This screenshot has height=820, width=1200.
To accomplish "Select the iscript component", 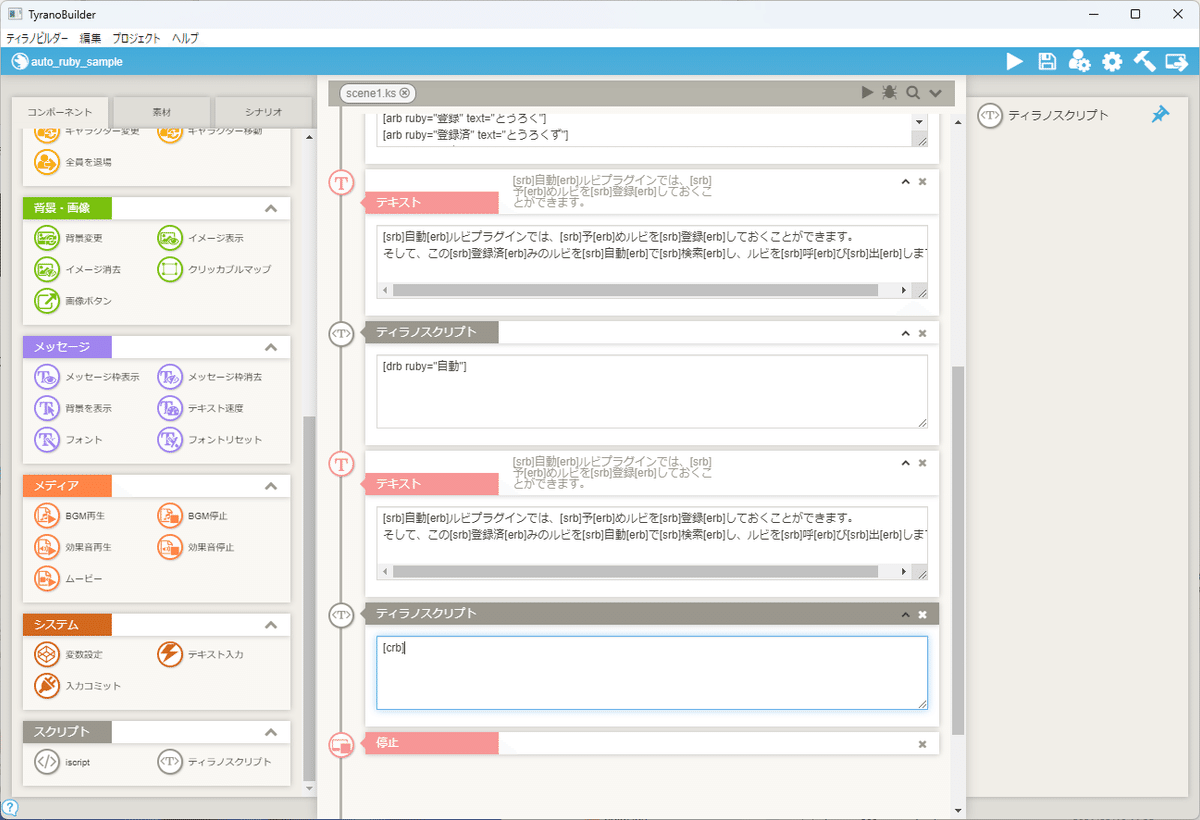I will [63, 762].
